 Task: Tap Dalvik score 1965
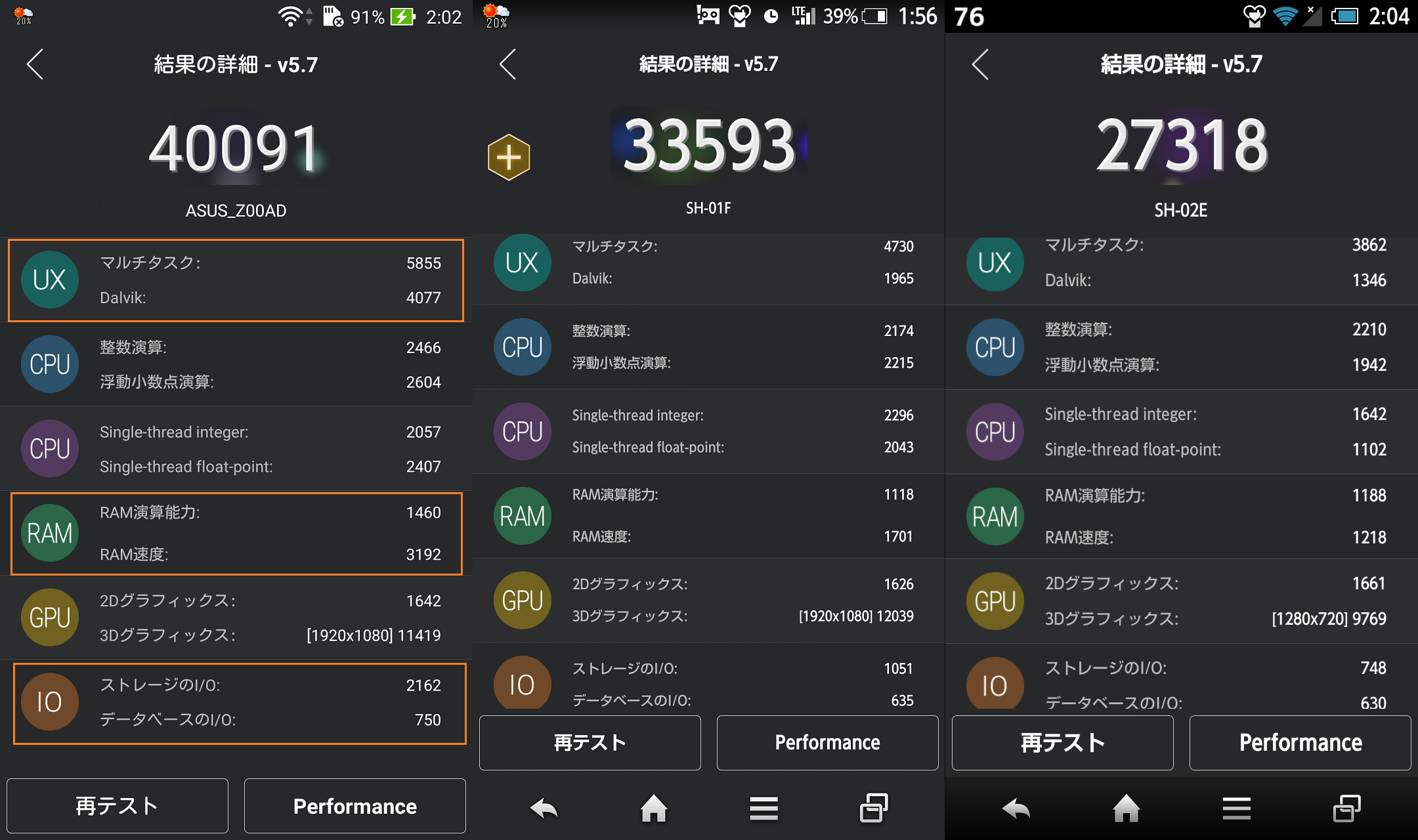coord(899,278)
